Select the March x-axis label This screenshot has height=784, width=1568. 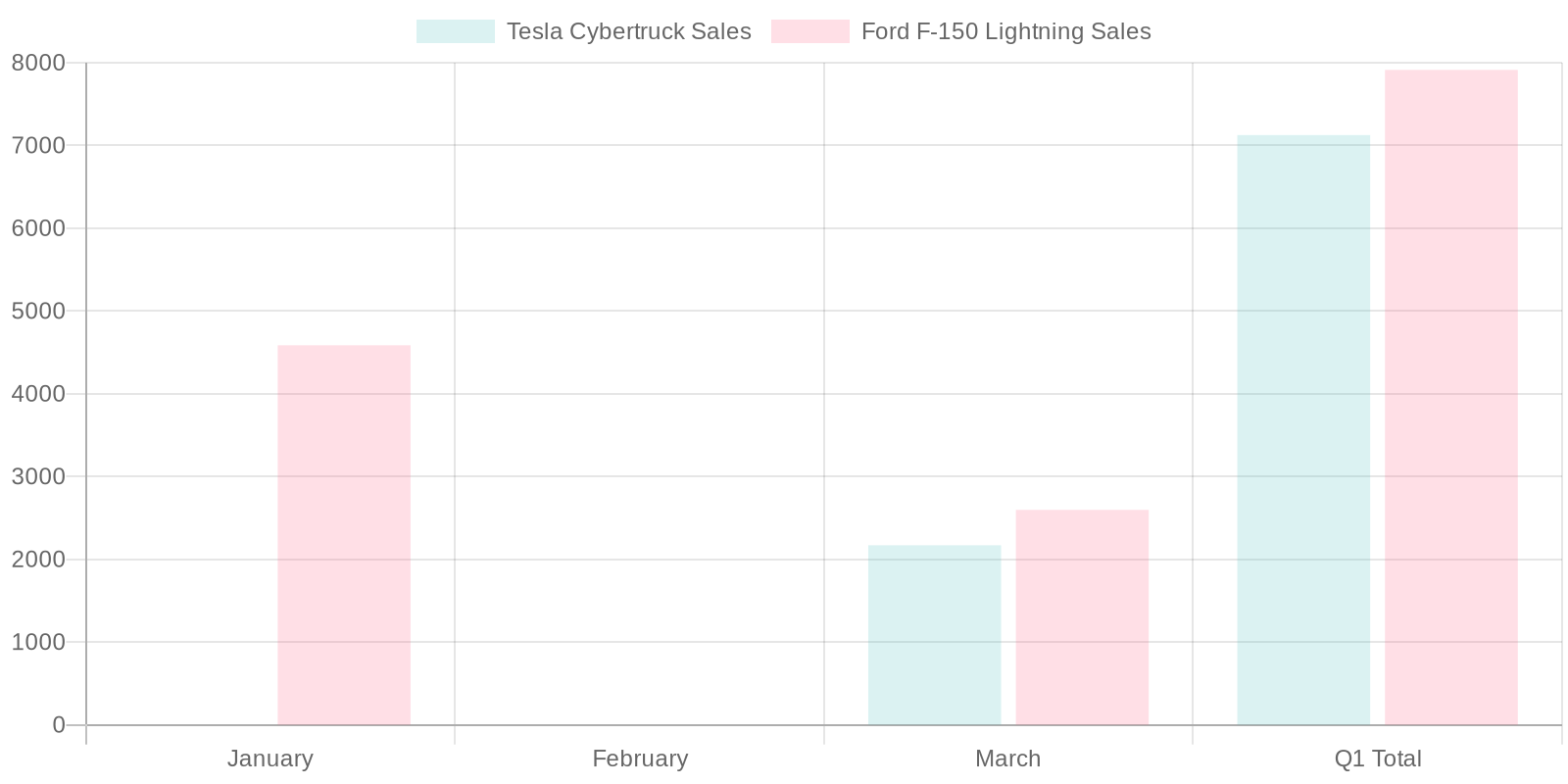click(x=1007, y=759)
